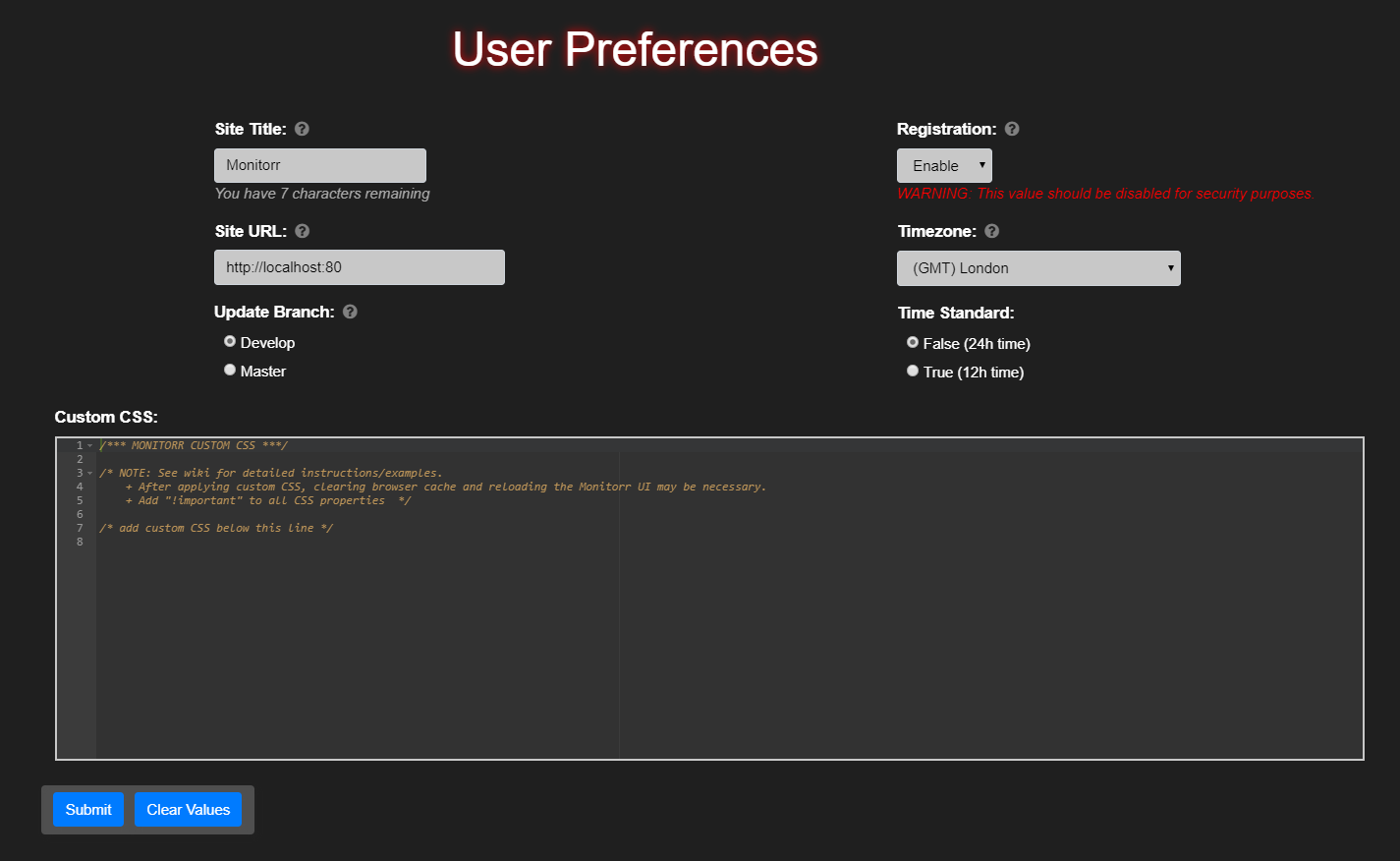This screenshot has width=1400, height=861.
Task: Open the Timezone help icon
Action: [x=991, y=230]
